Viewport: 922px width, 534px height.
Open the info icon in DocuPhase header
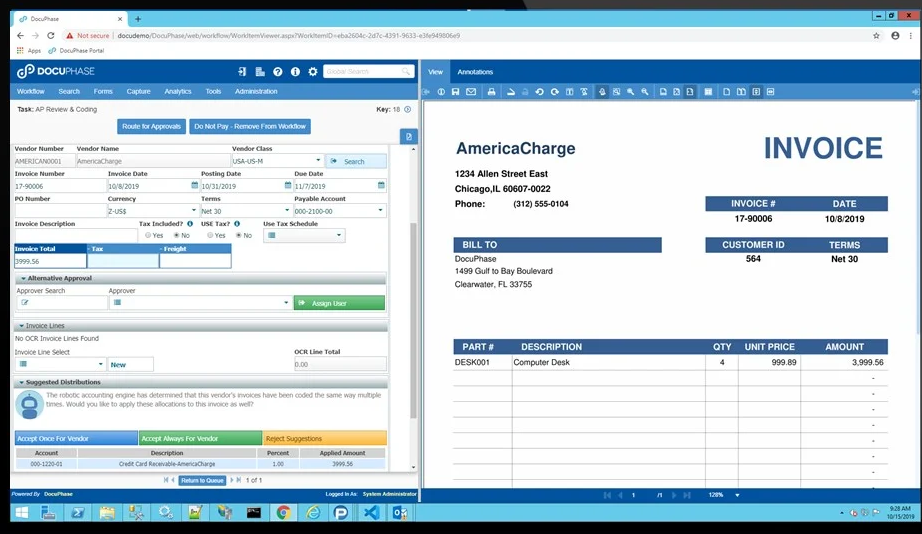pyautogui.click(x=295, y=72)
